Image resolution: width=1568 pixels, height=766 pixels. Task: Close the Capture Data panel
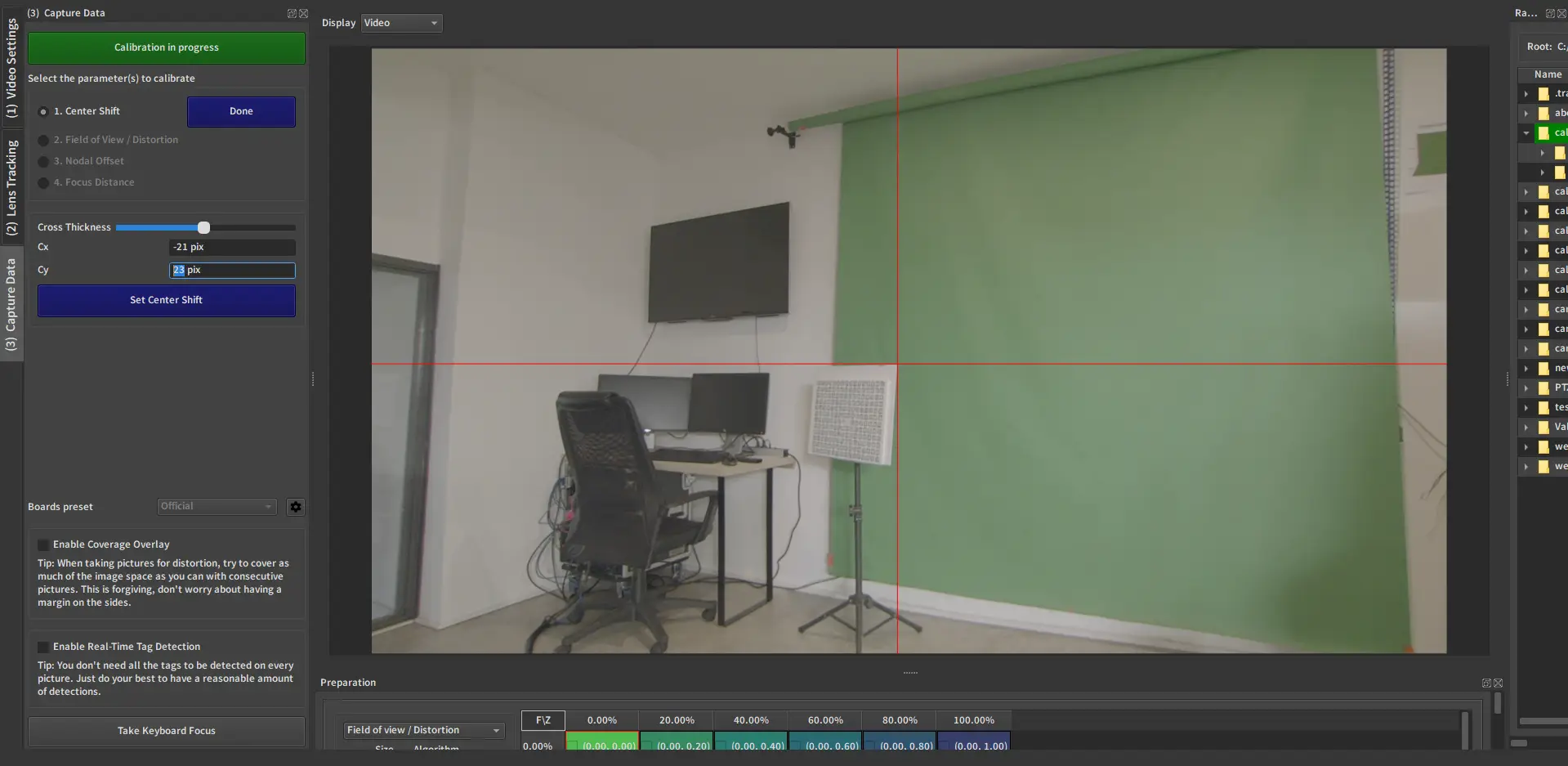pos(304,14)
